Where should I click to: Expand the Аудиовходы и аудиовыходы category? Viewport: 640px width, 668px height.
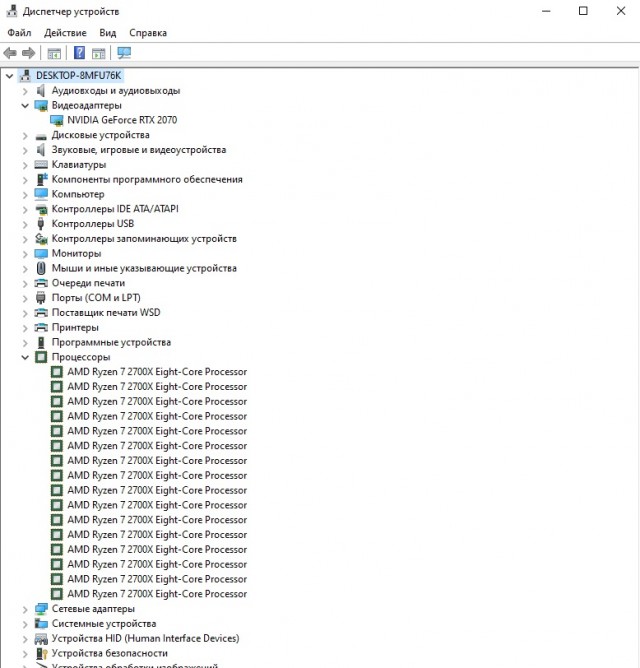click(25, 91)
